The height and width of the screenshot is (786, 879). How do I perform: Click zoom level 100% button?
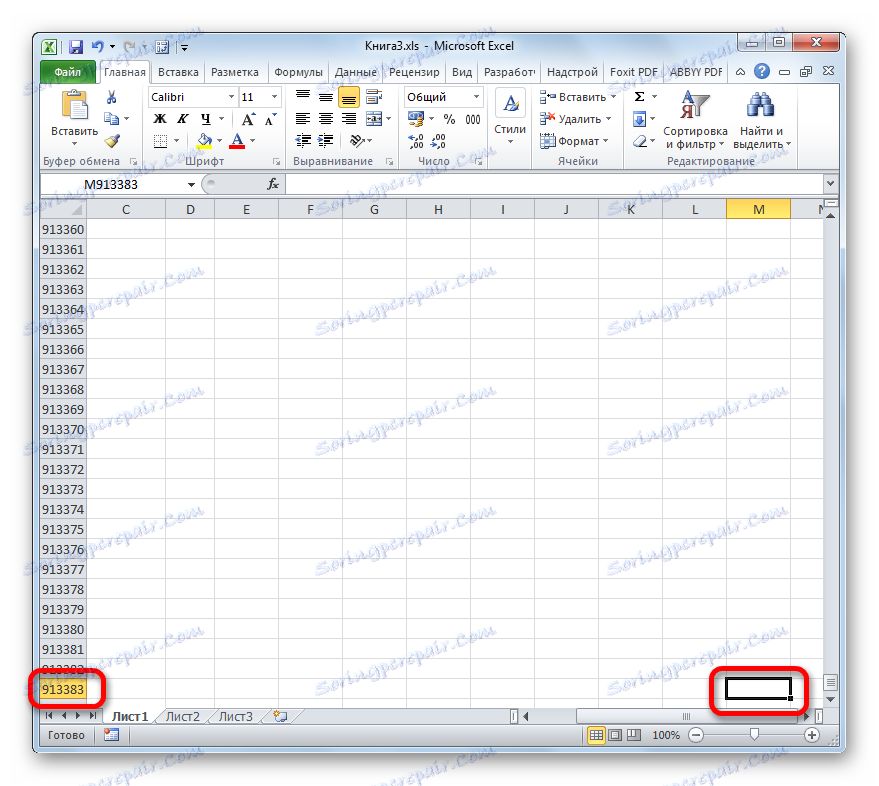coord(666,735)
